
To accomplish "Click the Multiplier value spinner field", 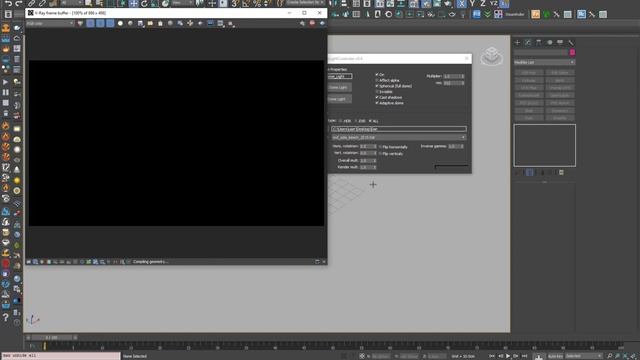I will 453,76.
